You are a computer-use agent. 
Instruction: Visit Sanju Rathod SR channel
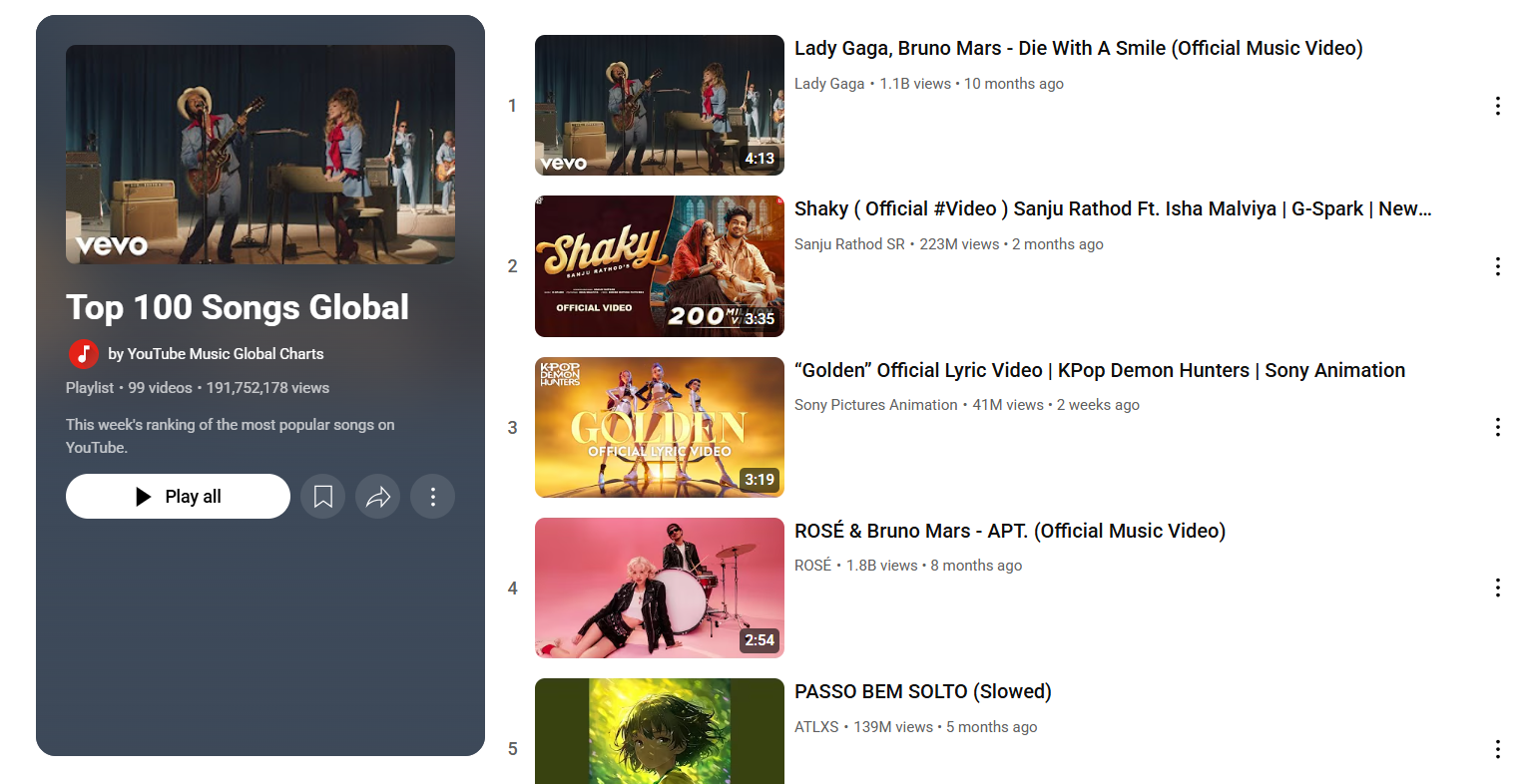coord(849,244)
